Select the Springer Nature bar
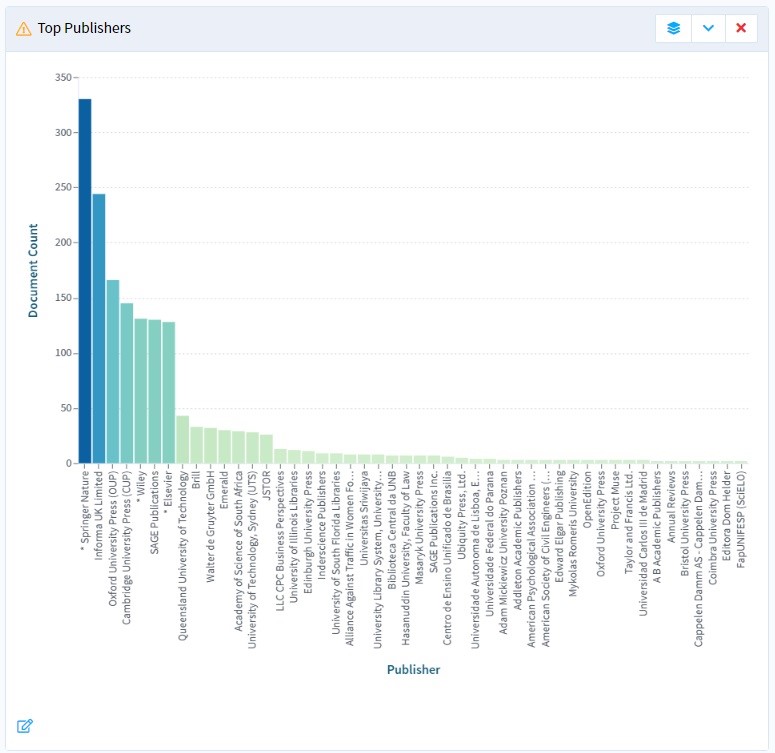The width and height of the screenshot is (775, 753). 85,281
